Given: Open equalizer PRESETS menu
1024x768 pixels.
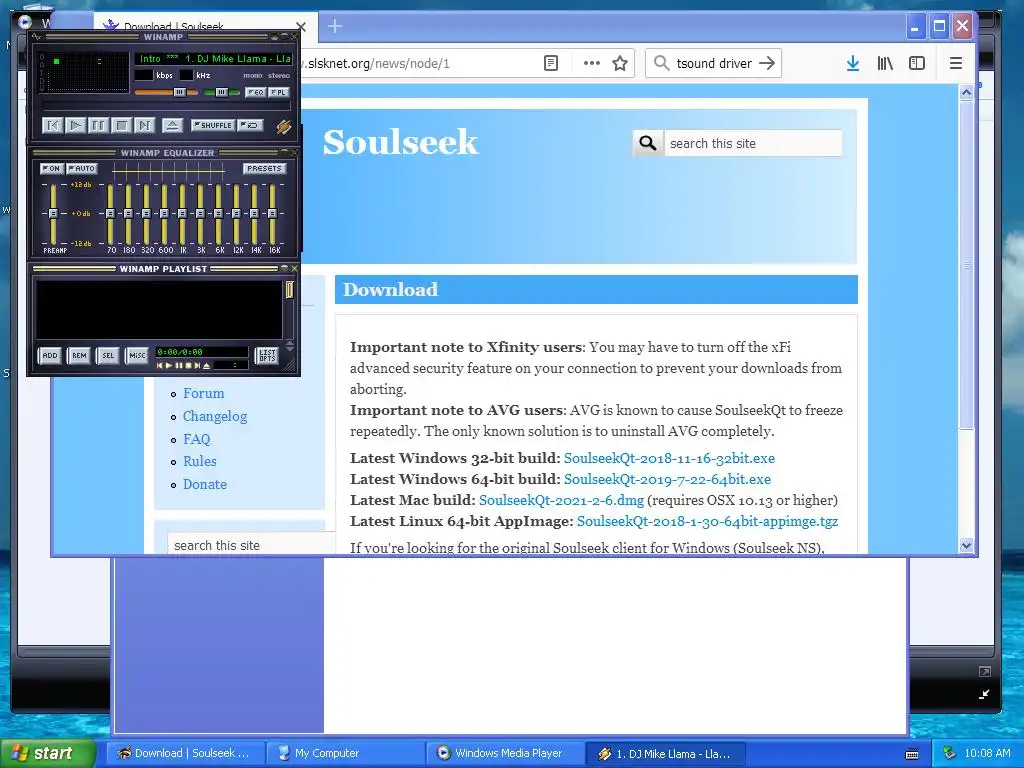Looking at the screenshot, I should click(x=264, y=168).
